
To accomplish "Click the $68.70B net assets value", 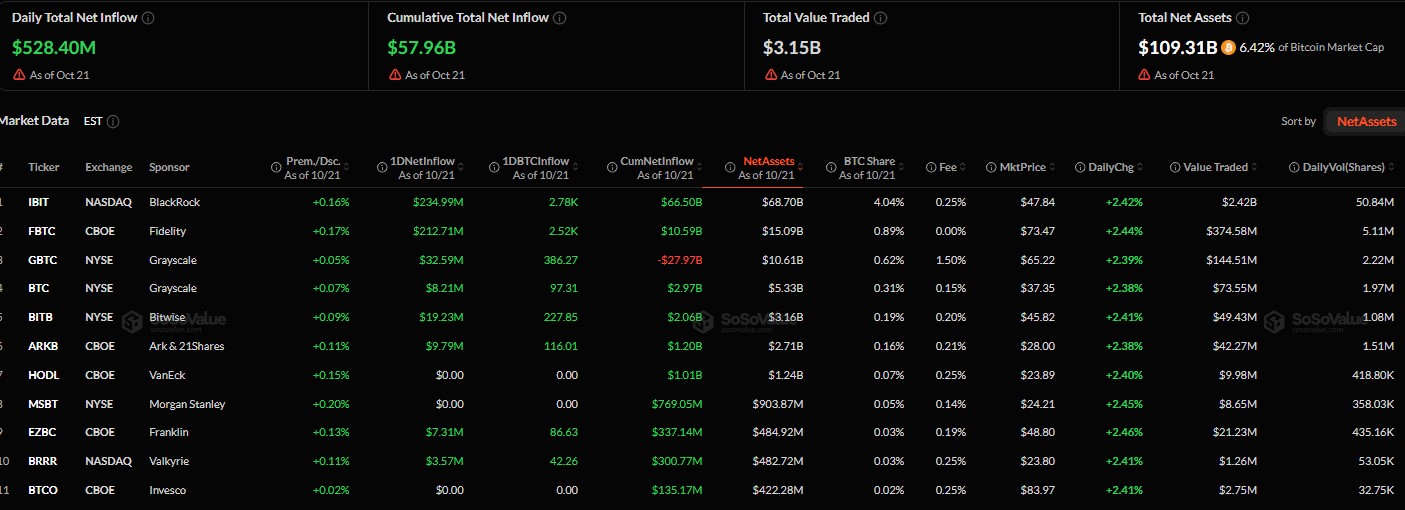I will click(783, 202).
